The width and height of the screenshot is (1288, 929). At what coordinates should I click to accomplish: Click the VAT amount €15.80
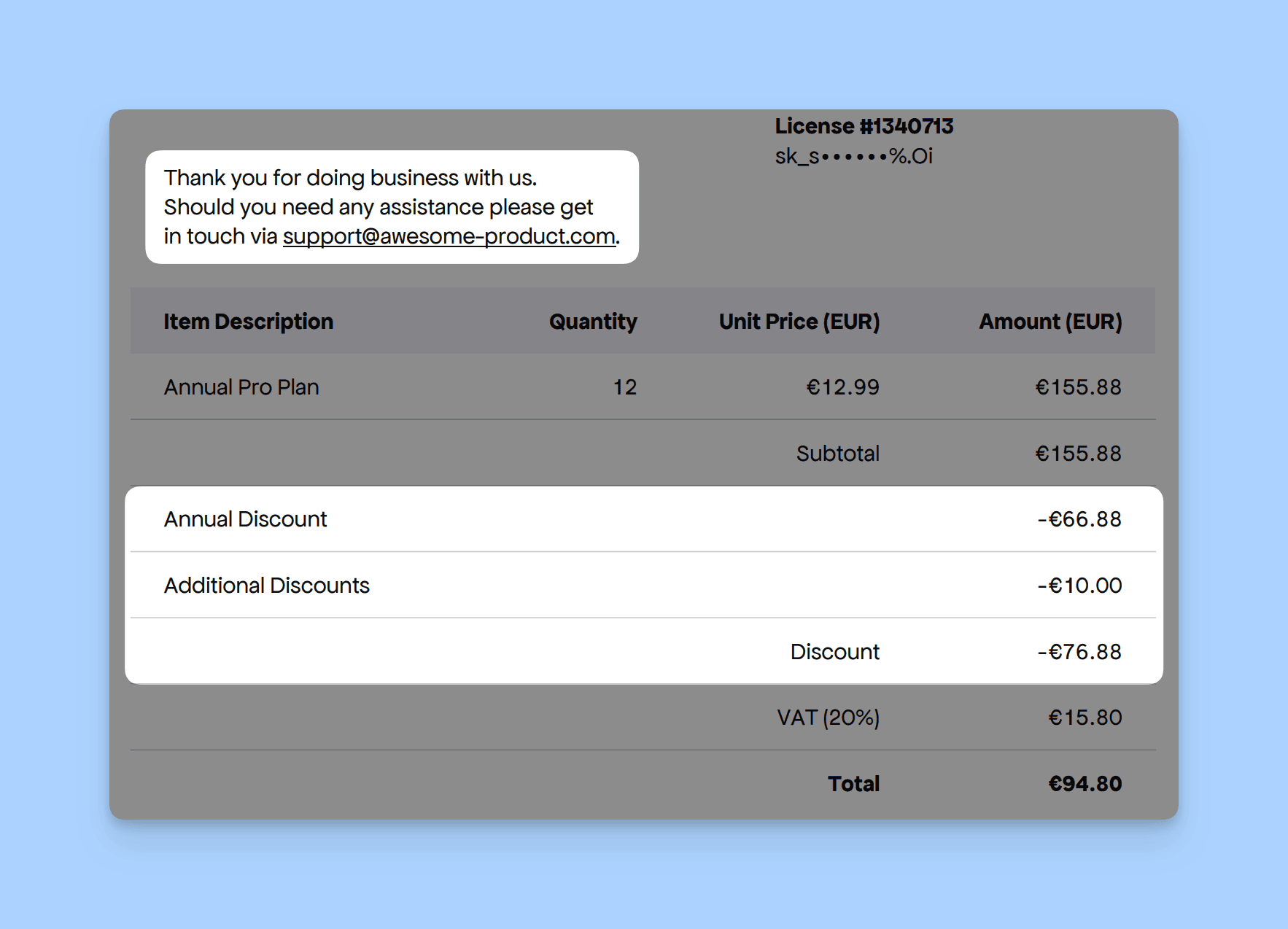[x=1085, y=718]
